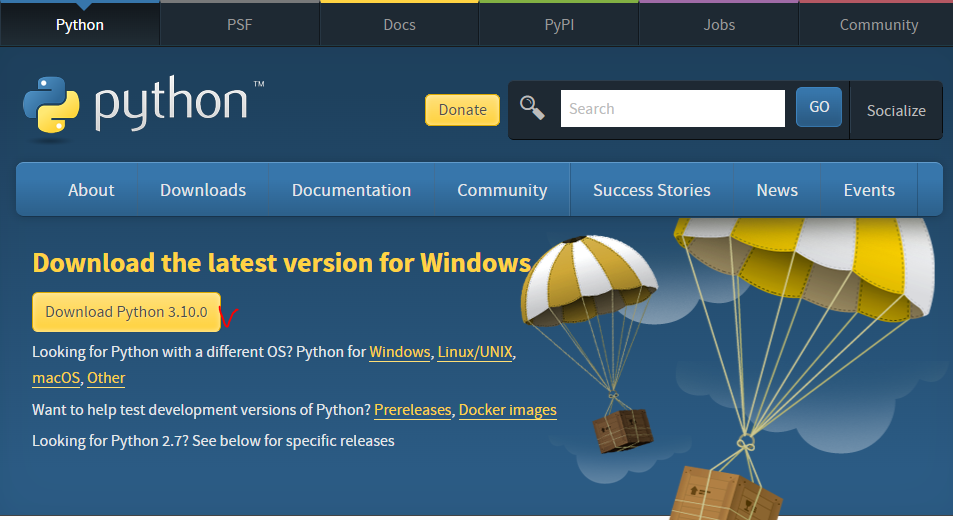
Task: Open the Documentation navigation menu
Action: (351, 190)
